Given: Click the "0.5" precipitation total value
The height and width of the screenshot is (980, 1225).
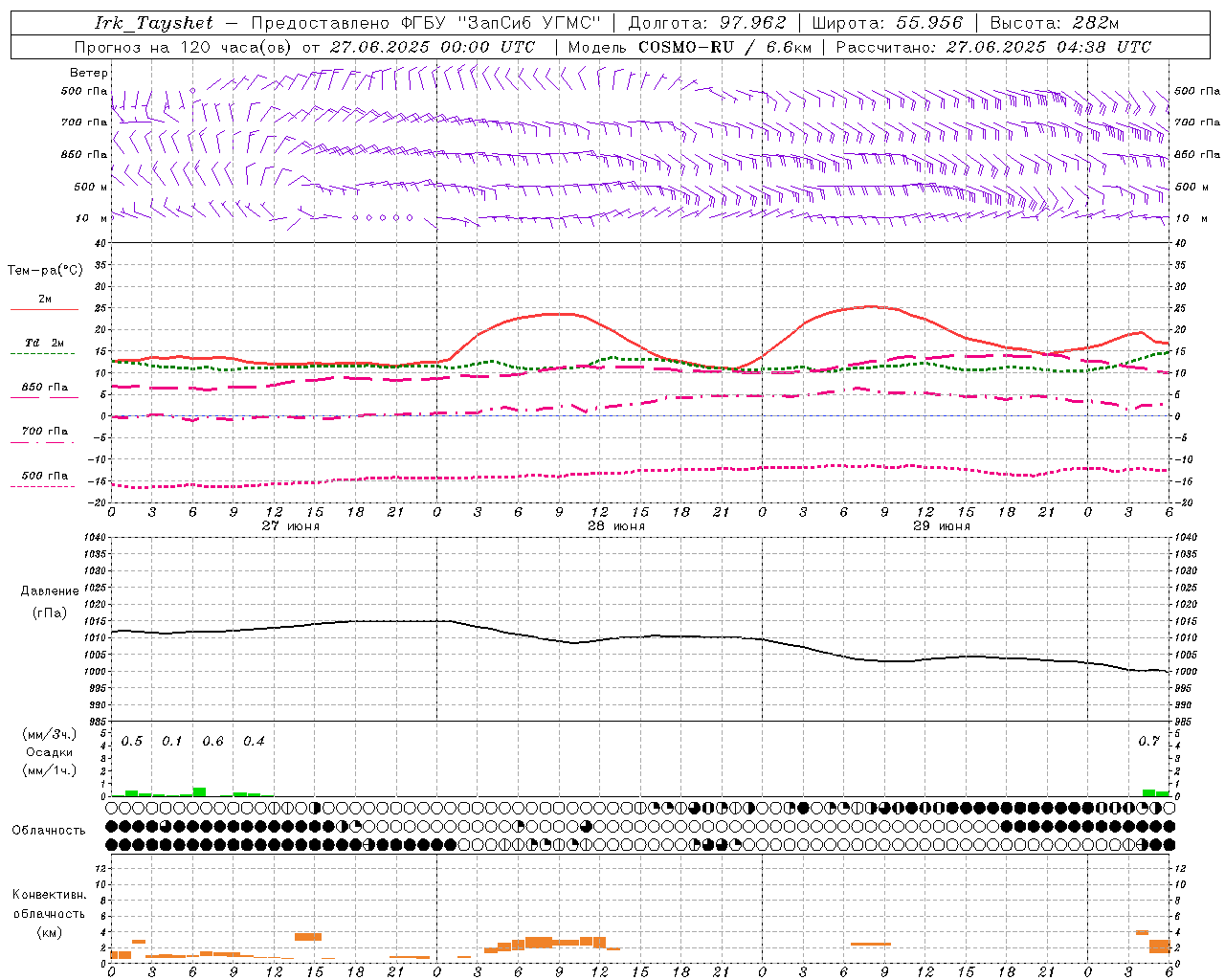Looking at the screenshot, I should 132,742.
